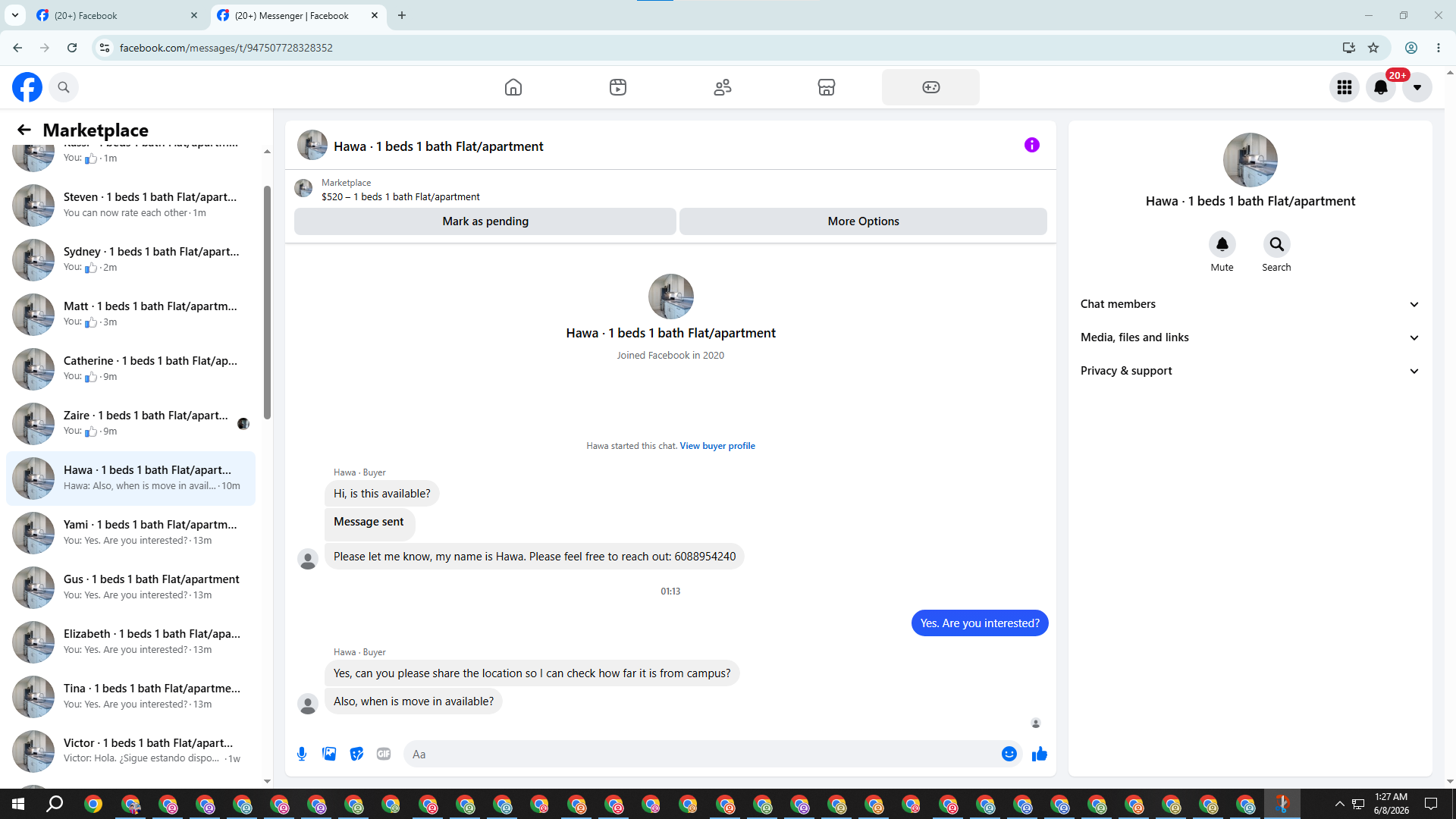Open conversation information icon
Viewport: 1456px width, 819px height.
[1032, 145]
